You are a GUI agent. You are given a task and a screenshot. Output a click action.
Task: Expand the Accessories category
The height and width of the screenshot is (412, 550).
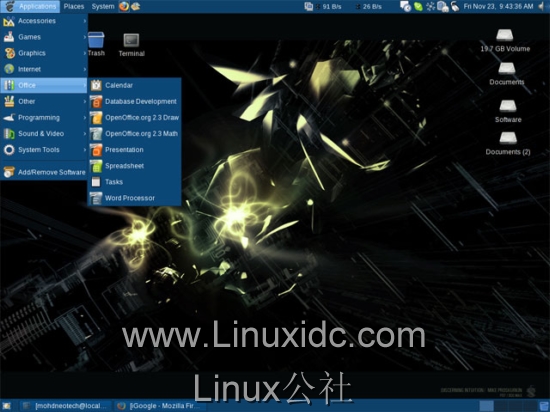pyautogui.click(x=44, y=21)
